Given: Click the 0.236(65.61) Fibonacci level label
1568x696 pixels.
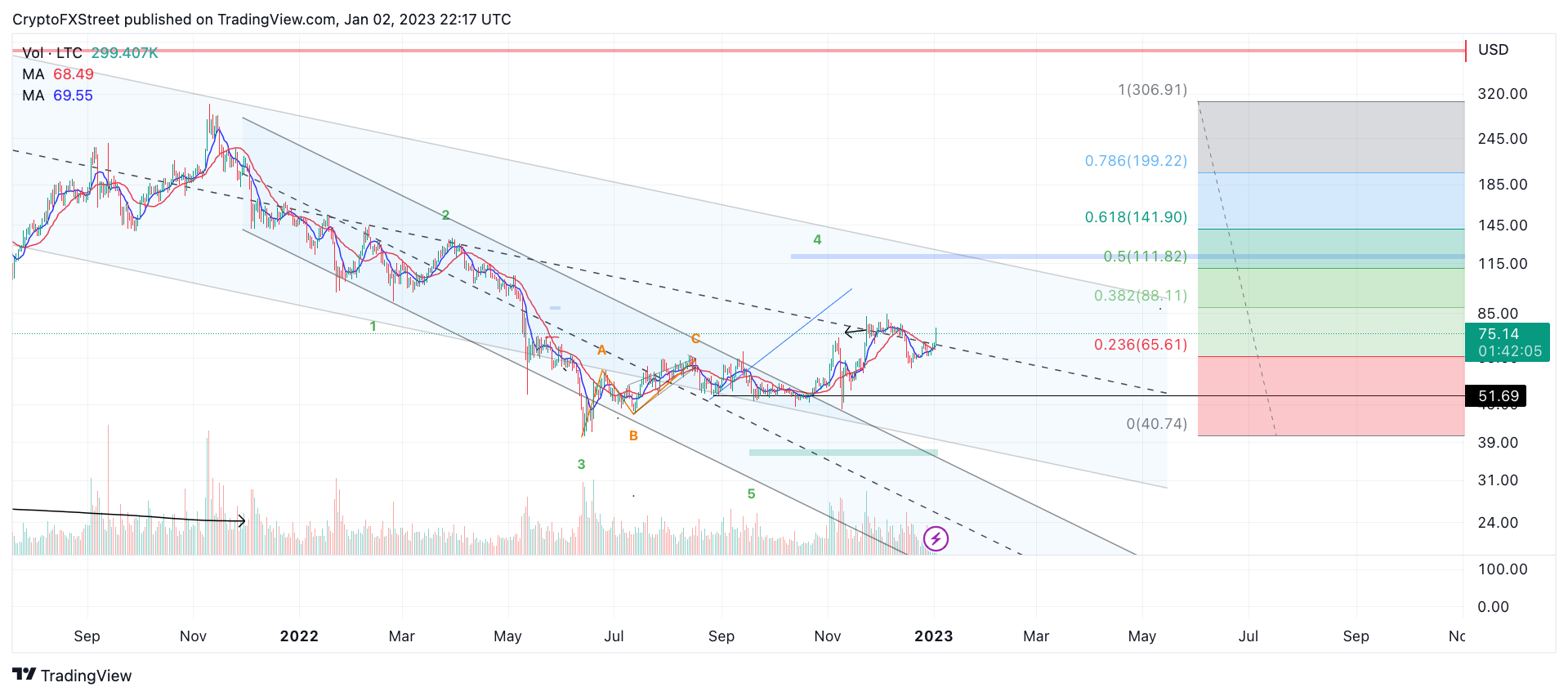Looking at the screenshot, I should pos(1141,345).
